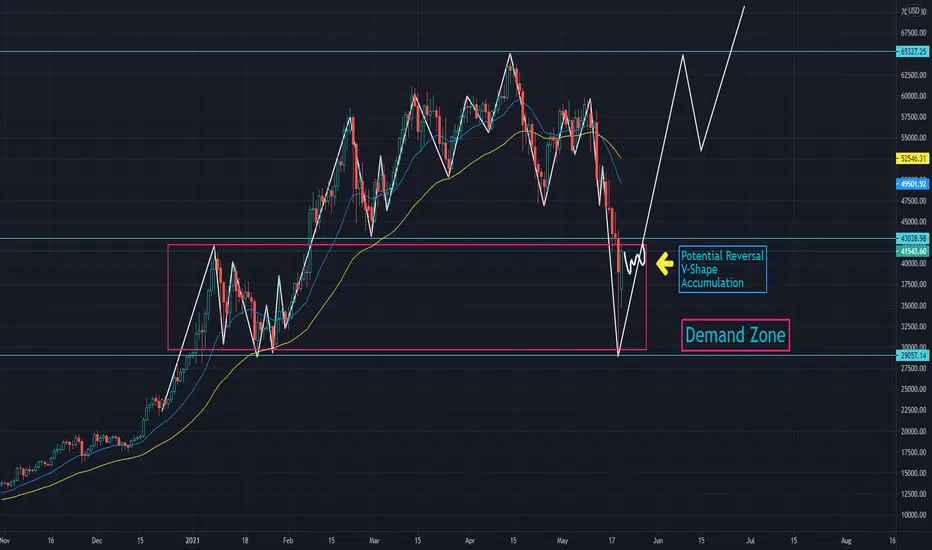
Task: Click the 15000.00 price axis value
Action: [913, 473]
